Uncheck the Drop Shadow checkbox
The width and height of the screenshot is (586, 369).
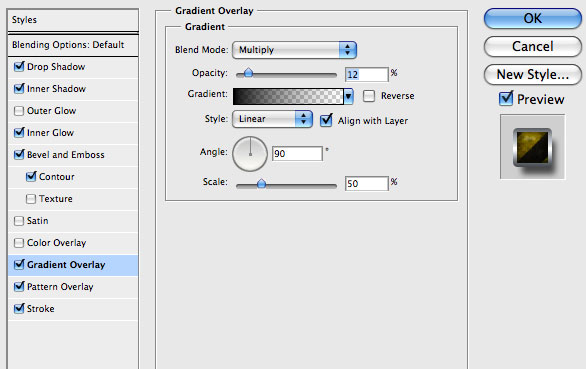coord(19,67)
